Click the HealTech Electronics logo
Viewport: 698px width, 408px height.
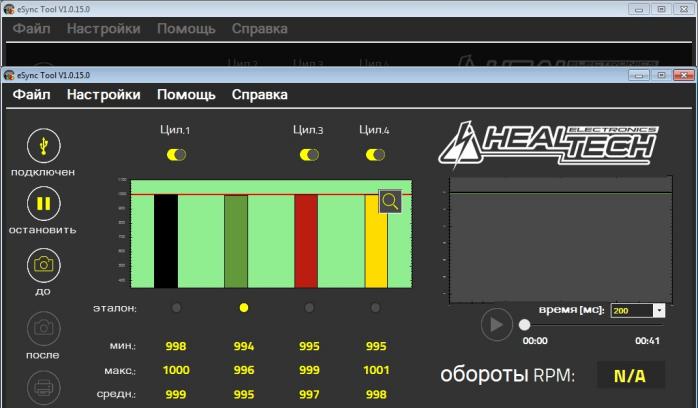(548, 144)
